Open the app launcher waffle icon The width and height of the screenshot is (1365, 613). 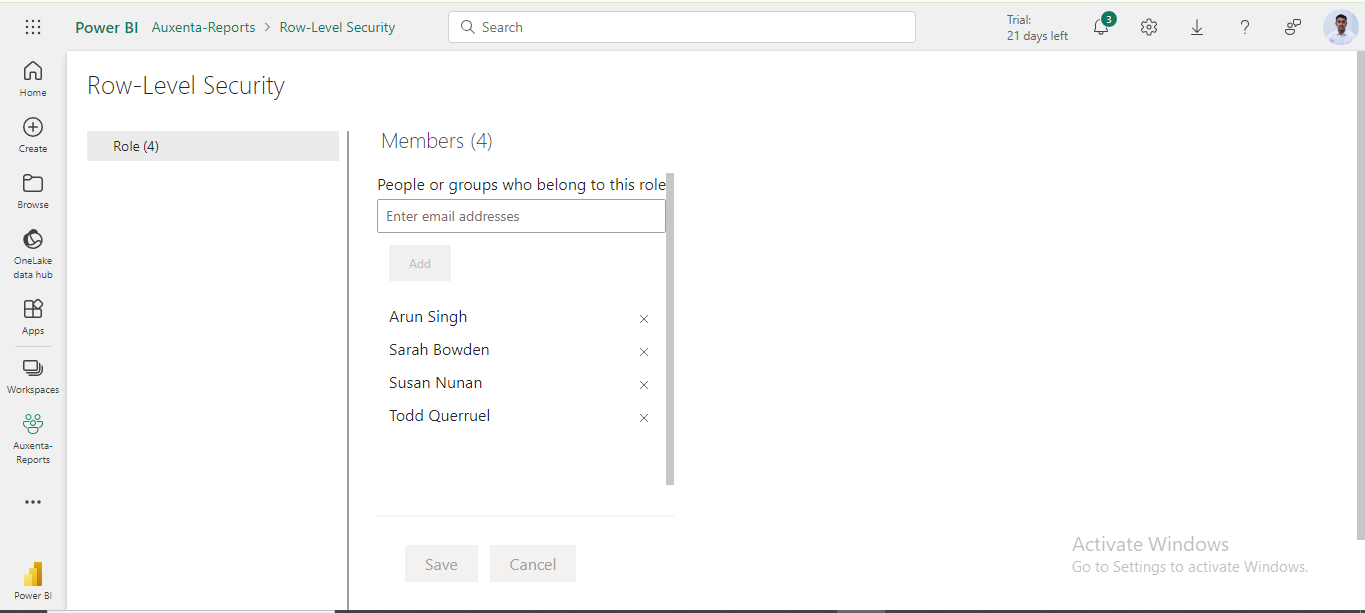pyautogui.click(x=33, y=27)
